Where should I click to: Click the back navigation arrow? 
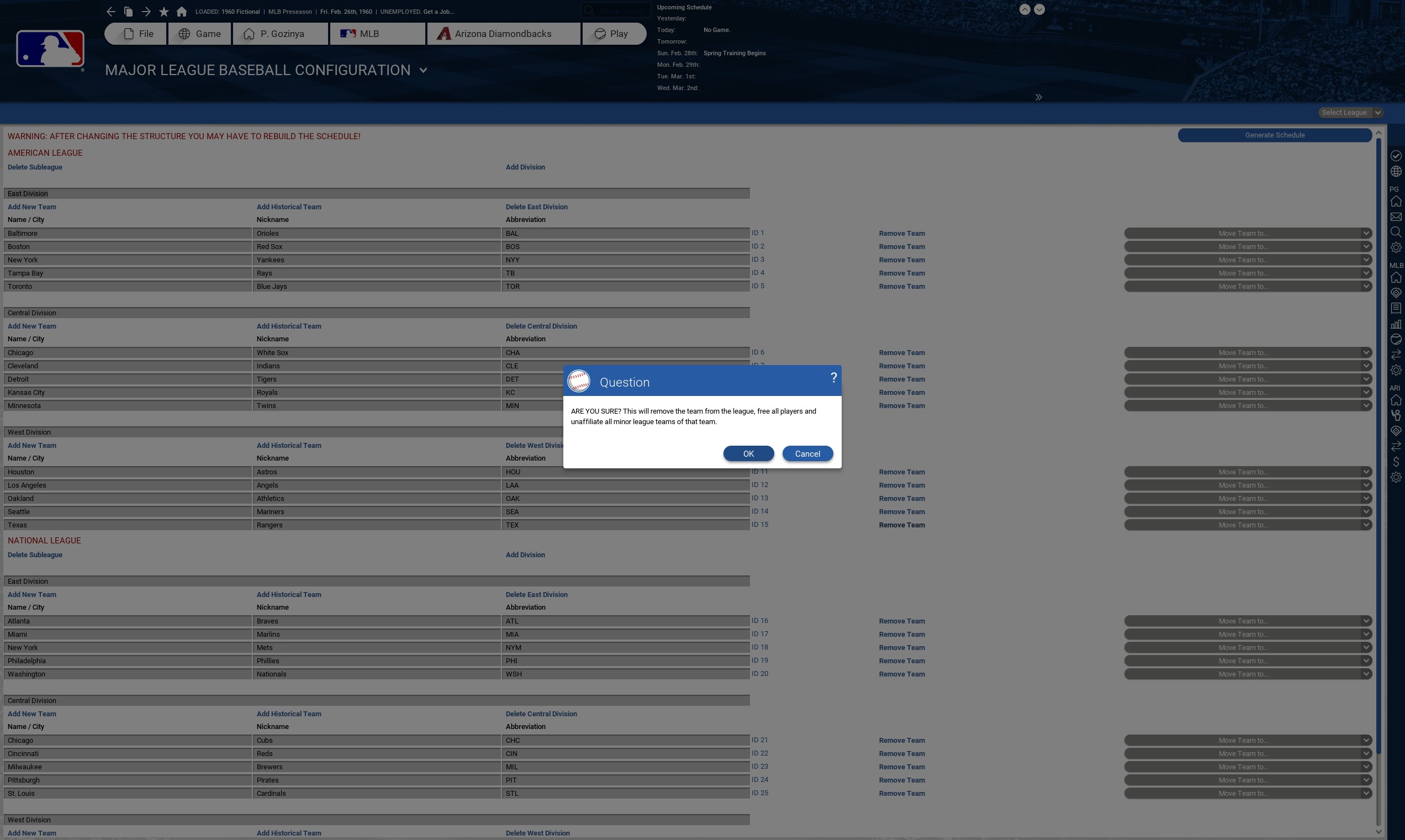pyautogui.click(x=111, y=11)
